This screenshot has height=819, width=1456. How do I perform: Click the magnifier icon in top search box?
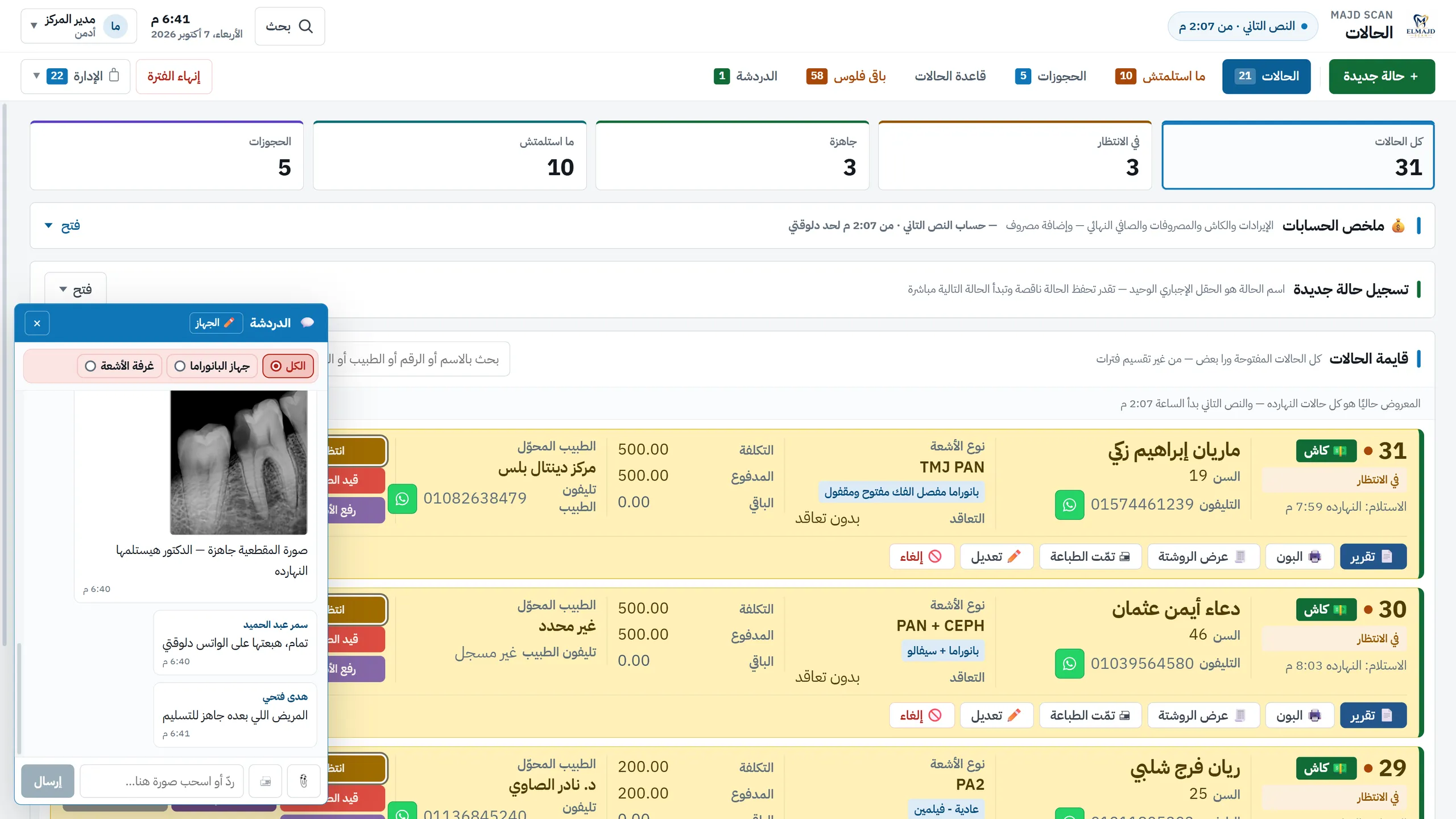click(306, 26)
